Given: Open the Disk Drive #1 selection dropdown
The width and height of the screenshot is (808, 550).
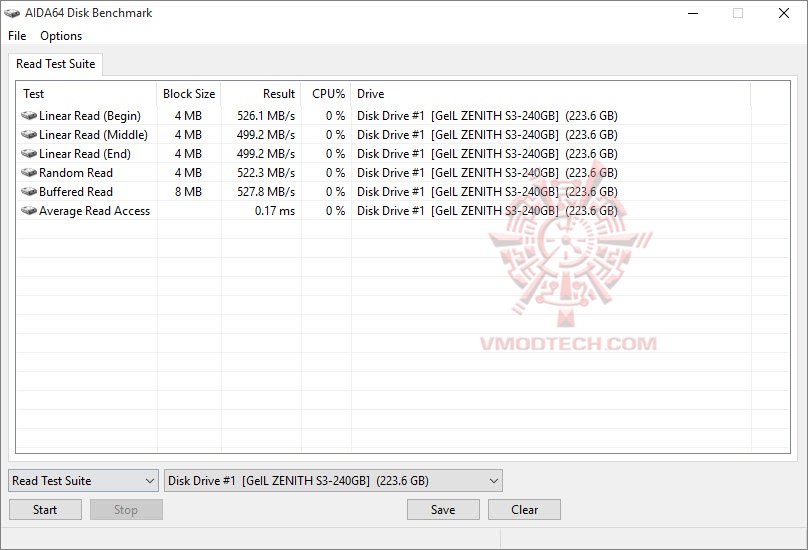Looking at the screenshot, I should (x=333, y=480).
